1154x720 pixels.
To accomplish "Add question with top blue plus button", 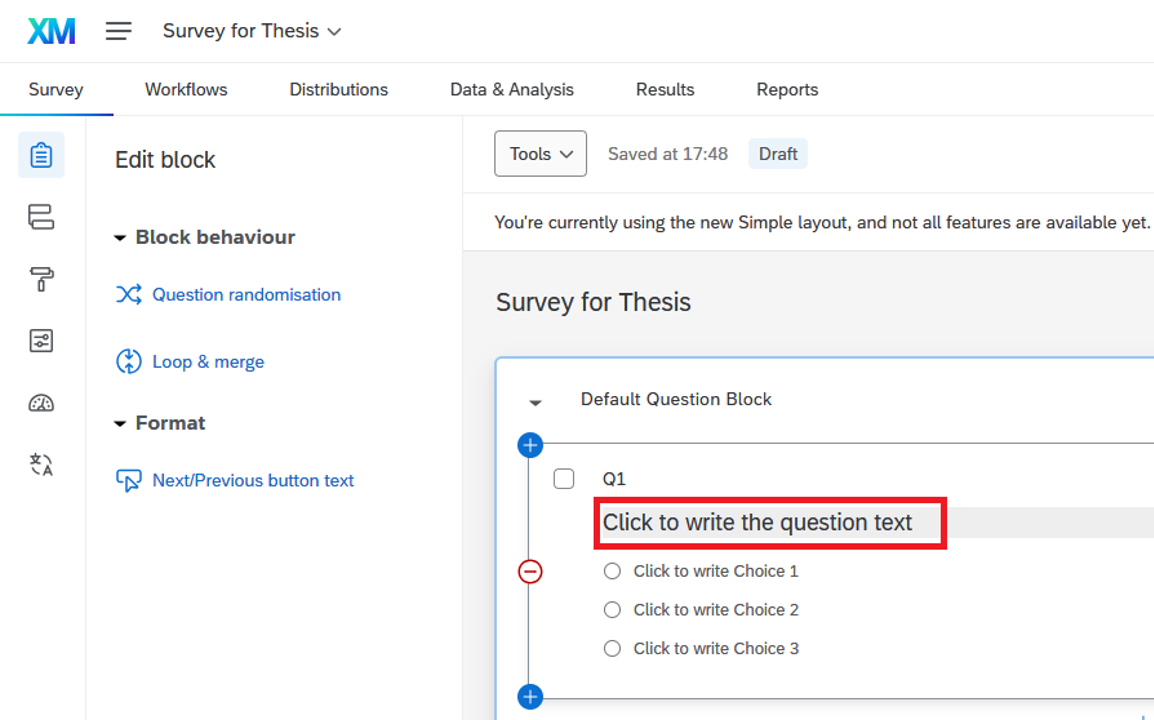I will pyautogui.click(x=530, y=445).
